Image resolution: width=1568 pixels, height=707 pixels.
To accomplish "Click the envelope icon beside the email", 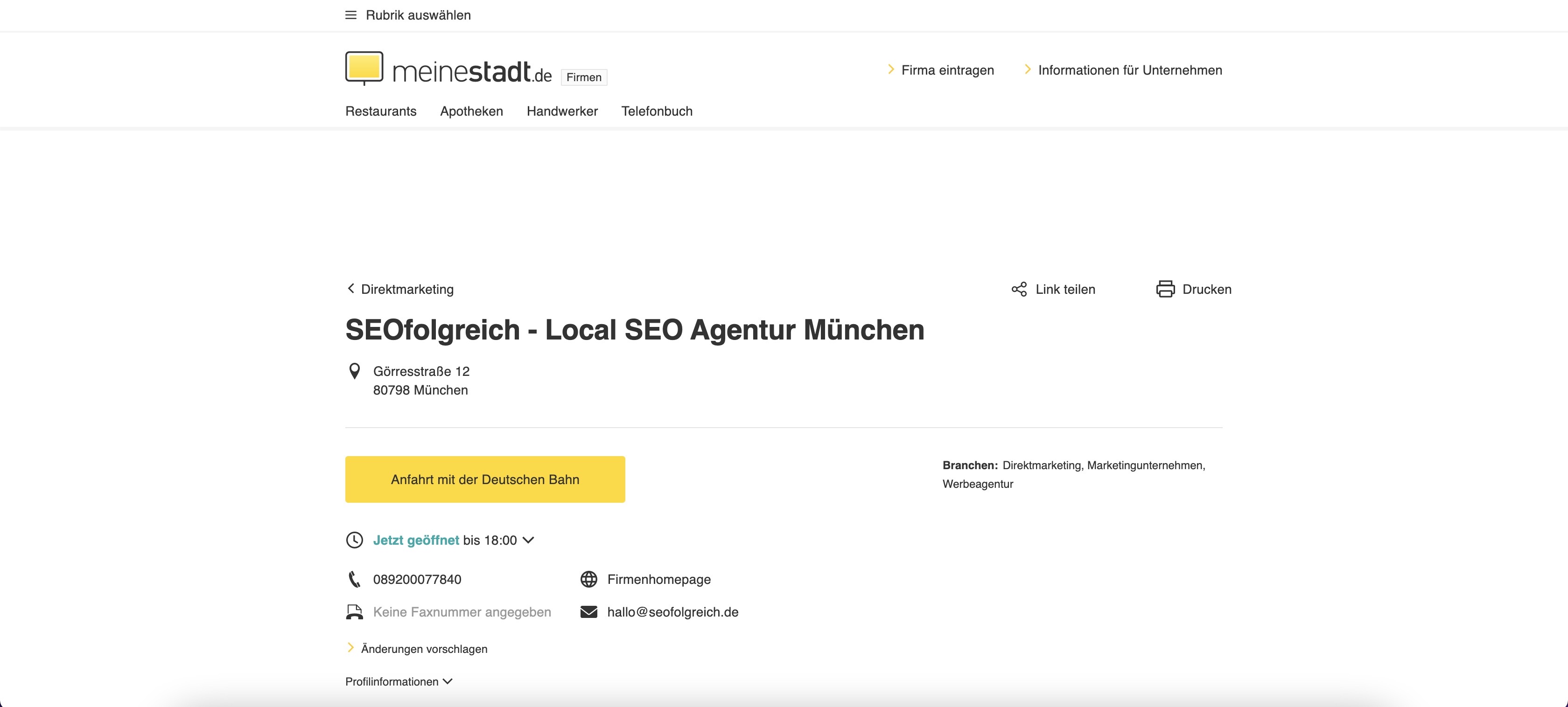I will coord(588,612).
